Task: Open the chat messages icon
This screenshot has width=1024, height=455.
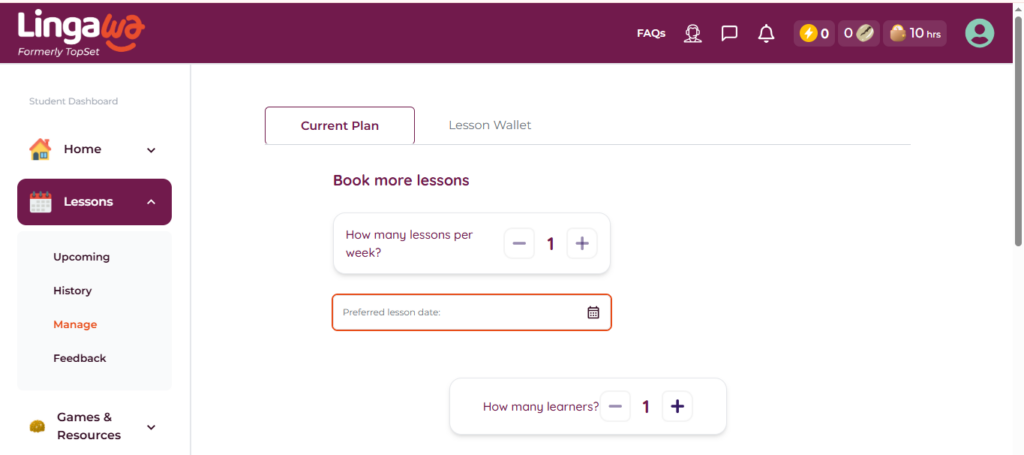Action: (x=730, y=34)
